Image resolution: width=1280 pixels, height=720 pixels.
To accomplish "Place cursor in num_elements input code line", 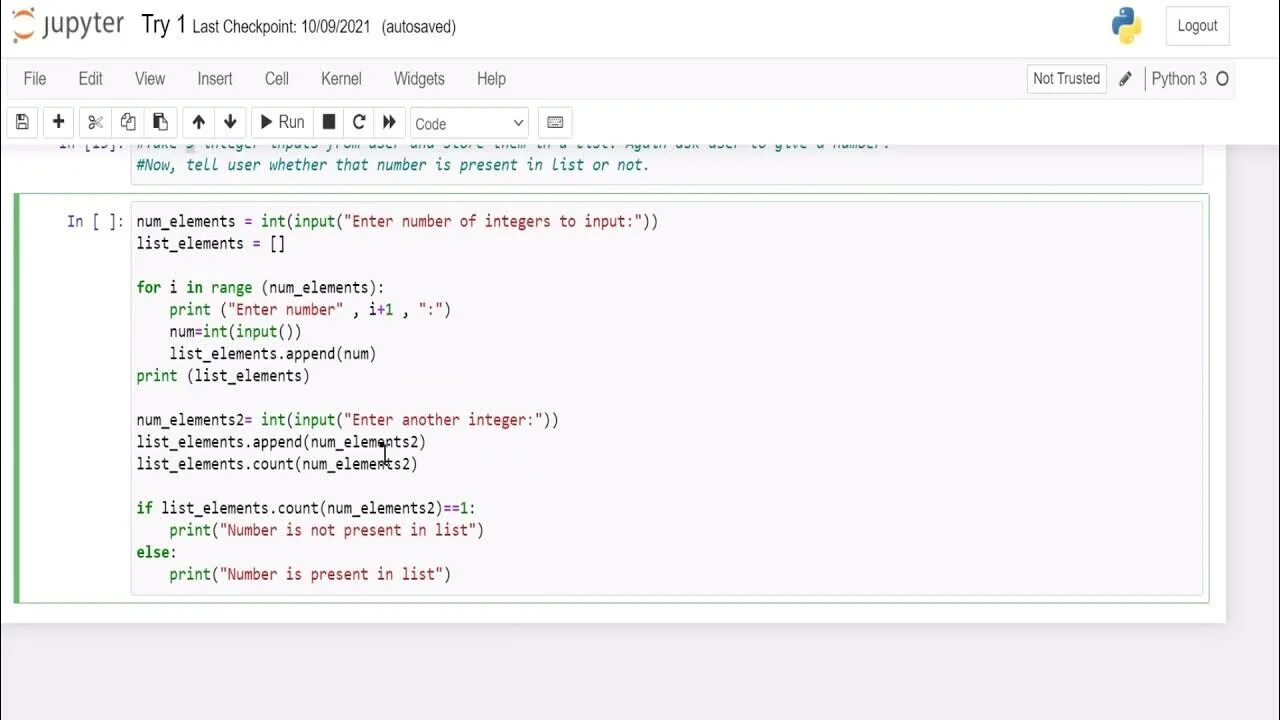I will tap(397, 221).
